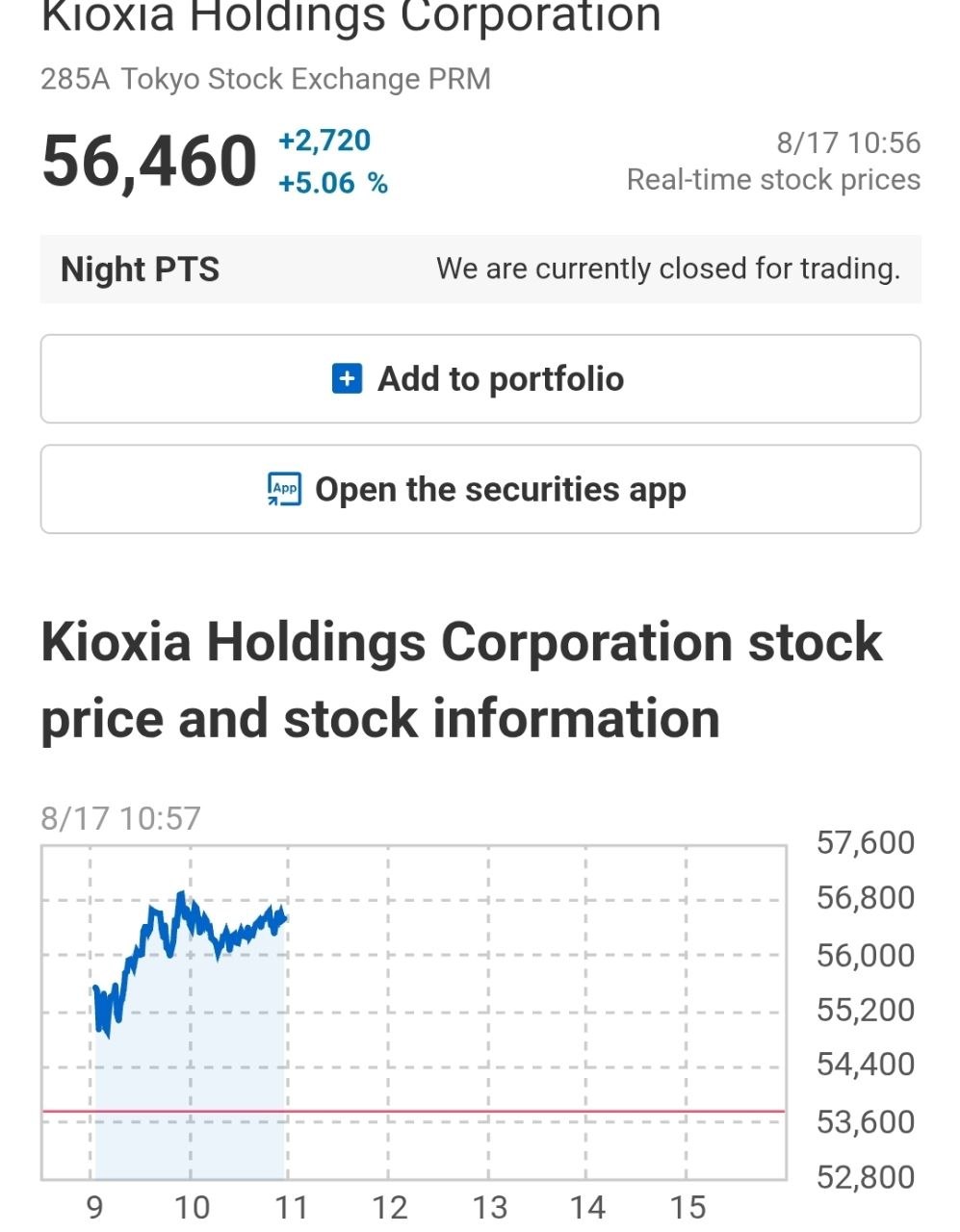Image resolution: width=960 pixels, height=1232 pixels.
Task: Click the blue plus icon on Add to portfolio
Action: point(347,378)
